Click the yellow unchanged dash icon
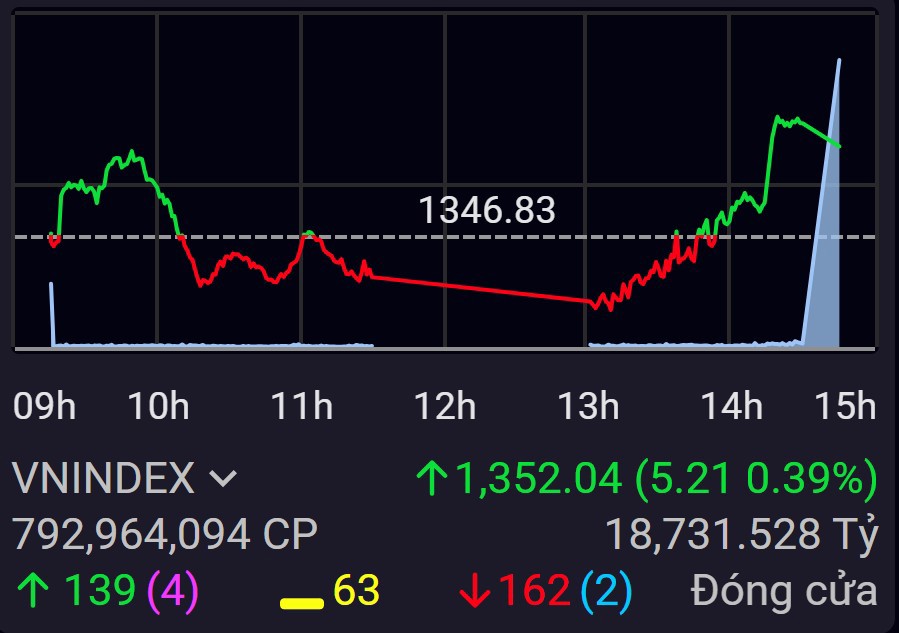This screenshot has width=899, height=633. tap(302, 603)
